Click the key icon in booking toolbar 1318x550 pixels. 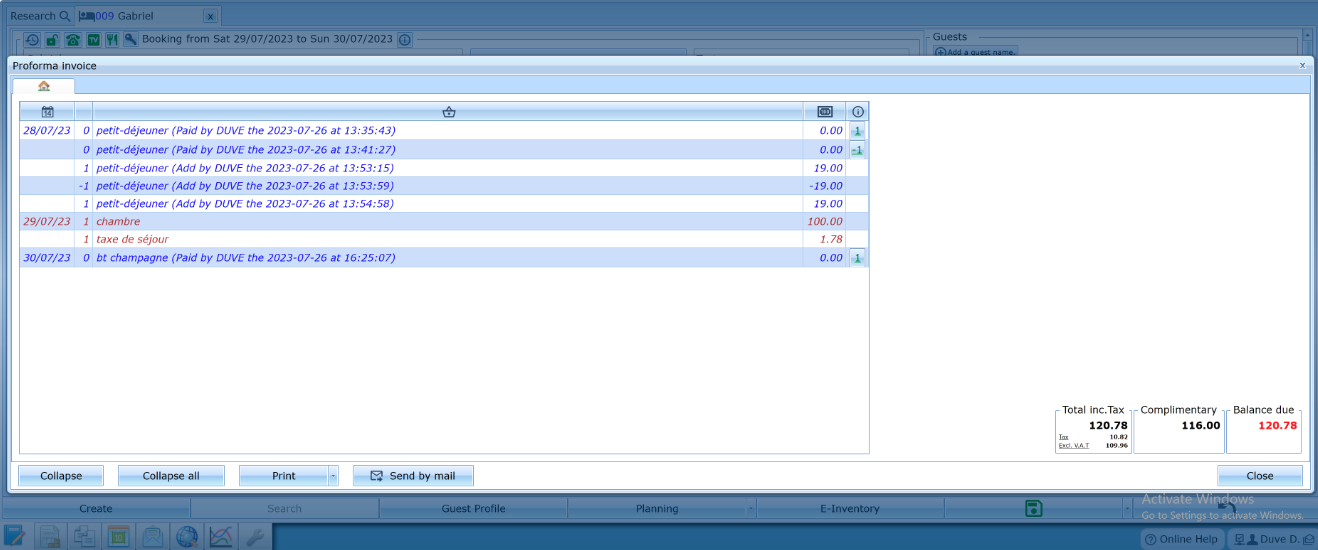(130, 40)
